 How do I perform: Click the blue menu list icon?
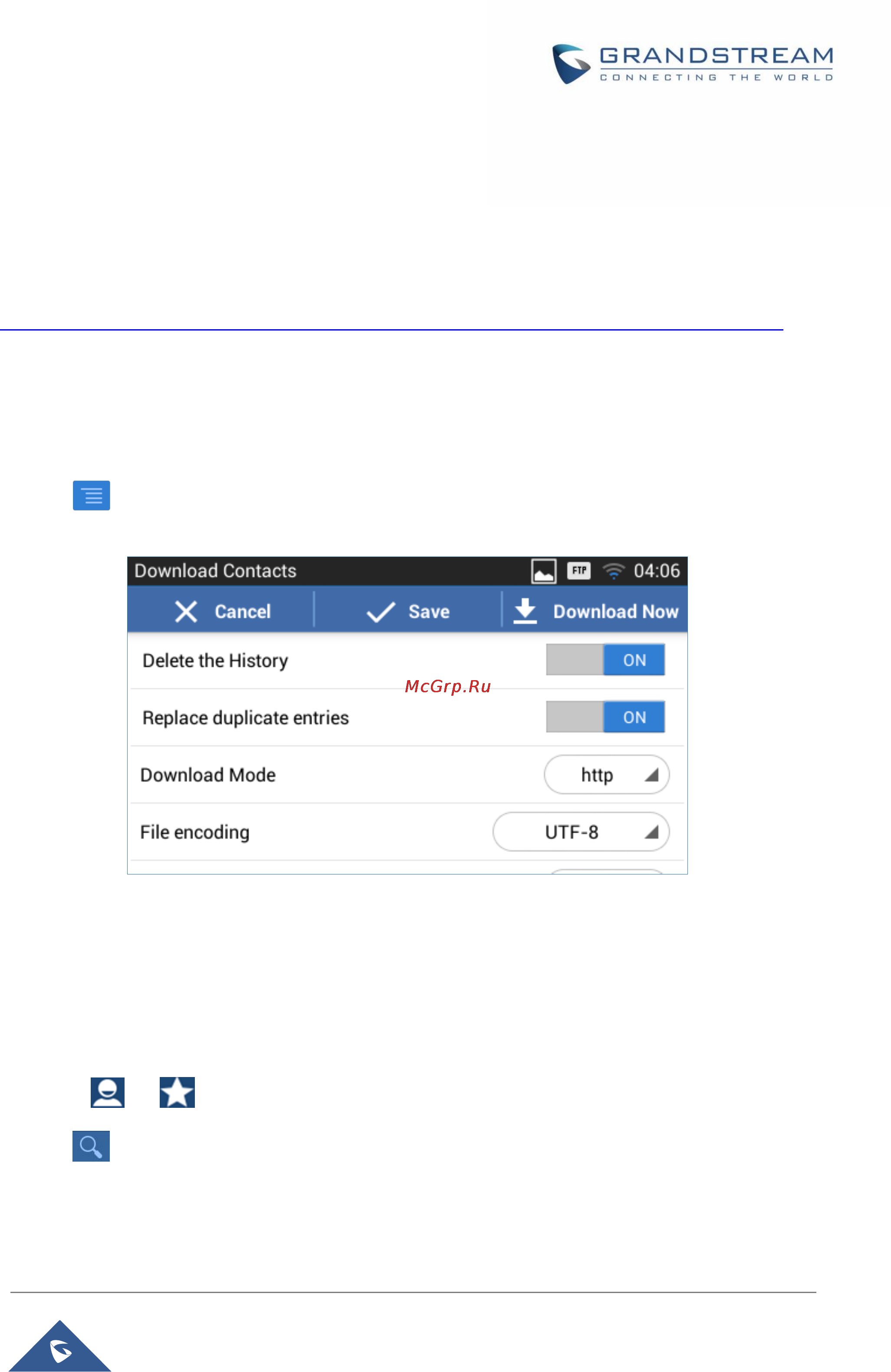coord(91,495)
